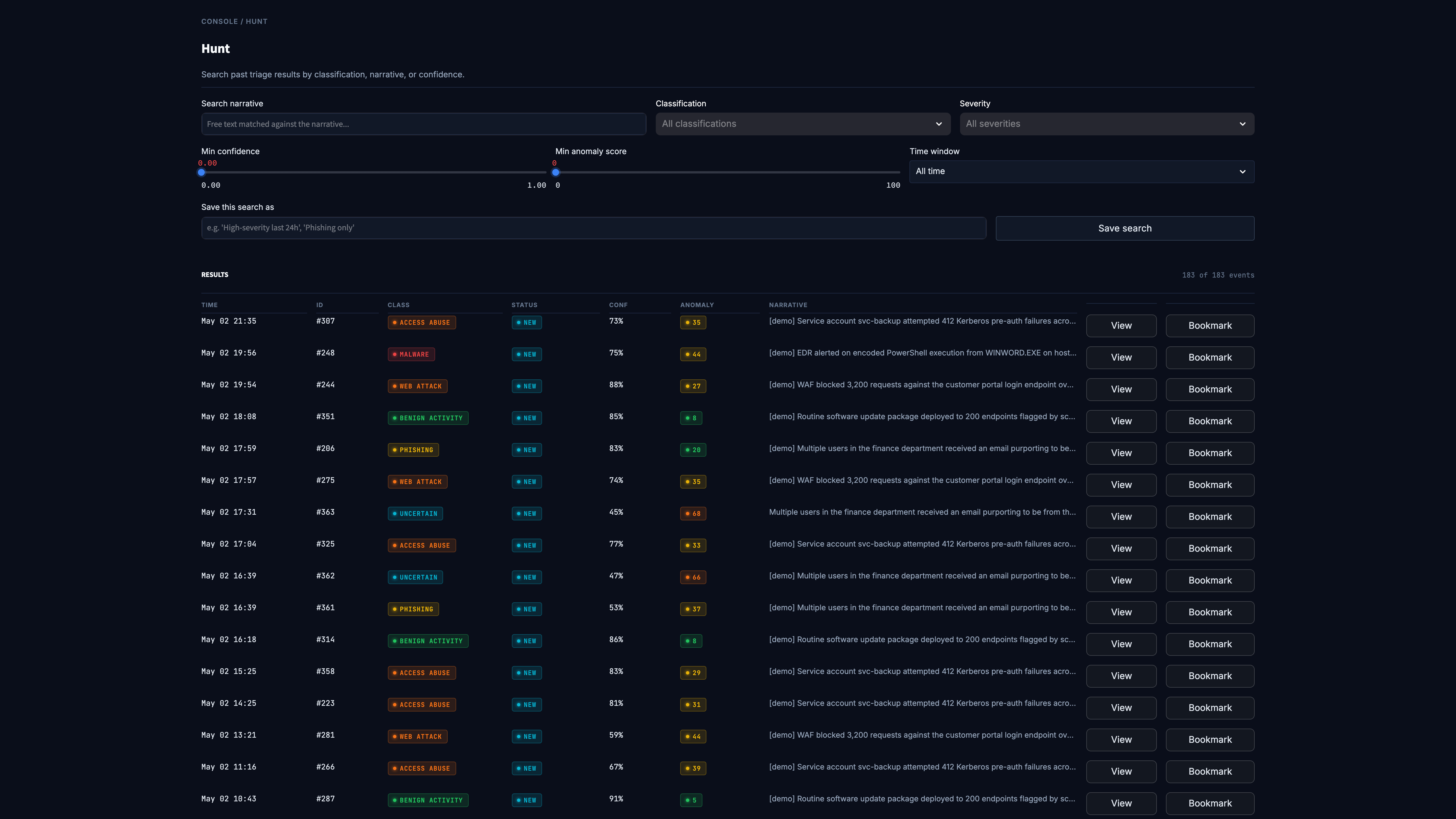Bookmark event #314
Image resolution: width=1456 pixels, height=819 pixels.
[x=1210, y=644]
